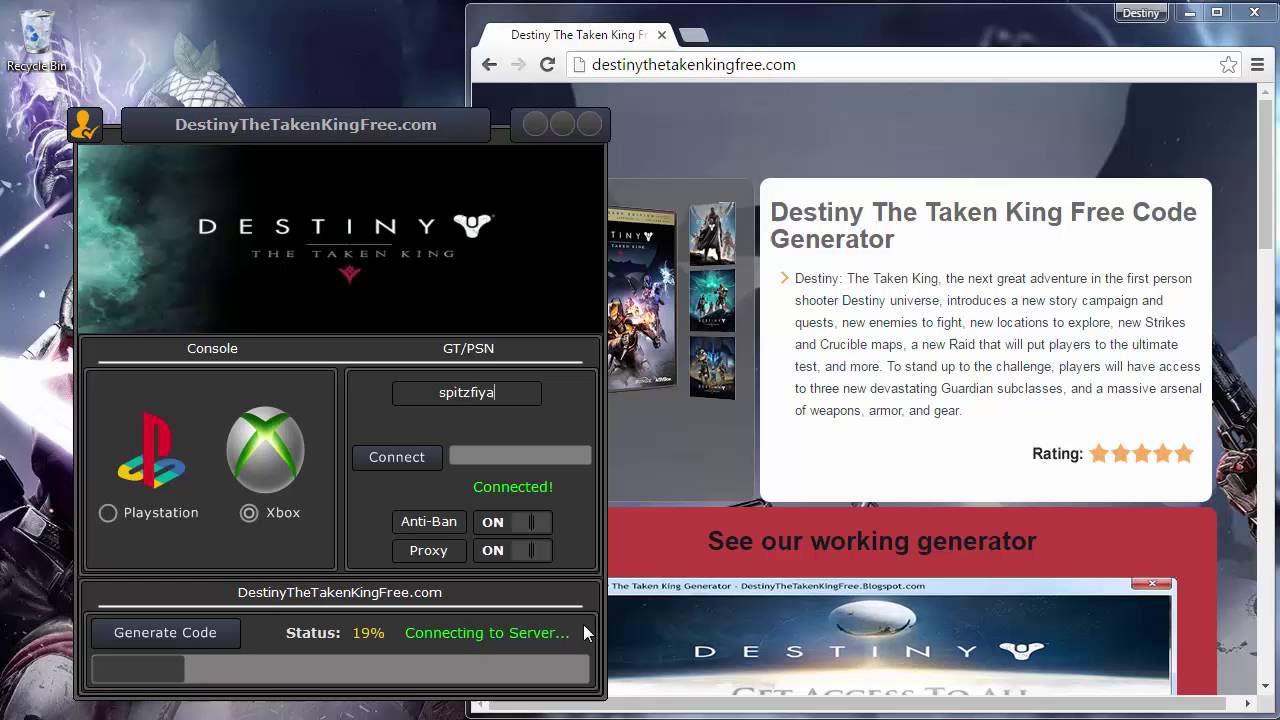Viewport: 1280px width, 720px height.
Task: Click first round button on generator title bar
Action: (x=535, y=124)
